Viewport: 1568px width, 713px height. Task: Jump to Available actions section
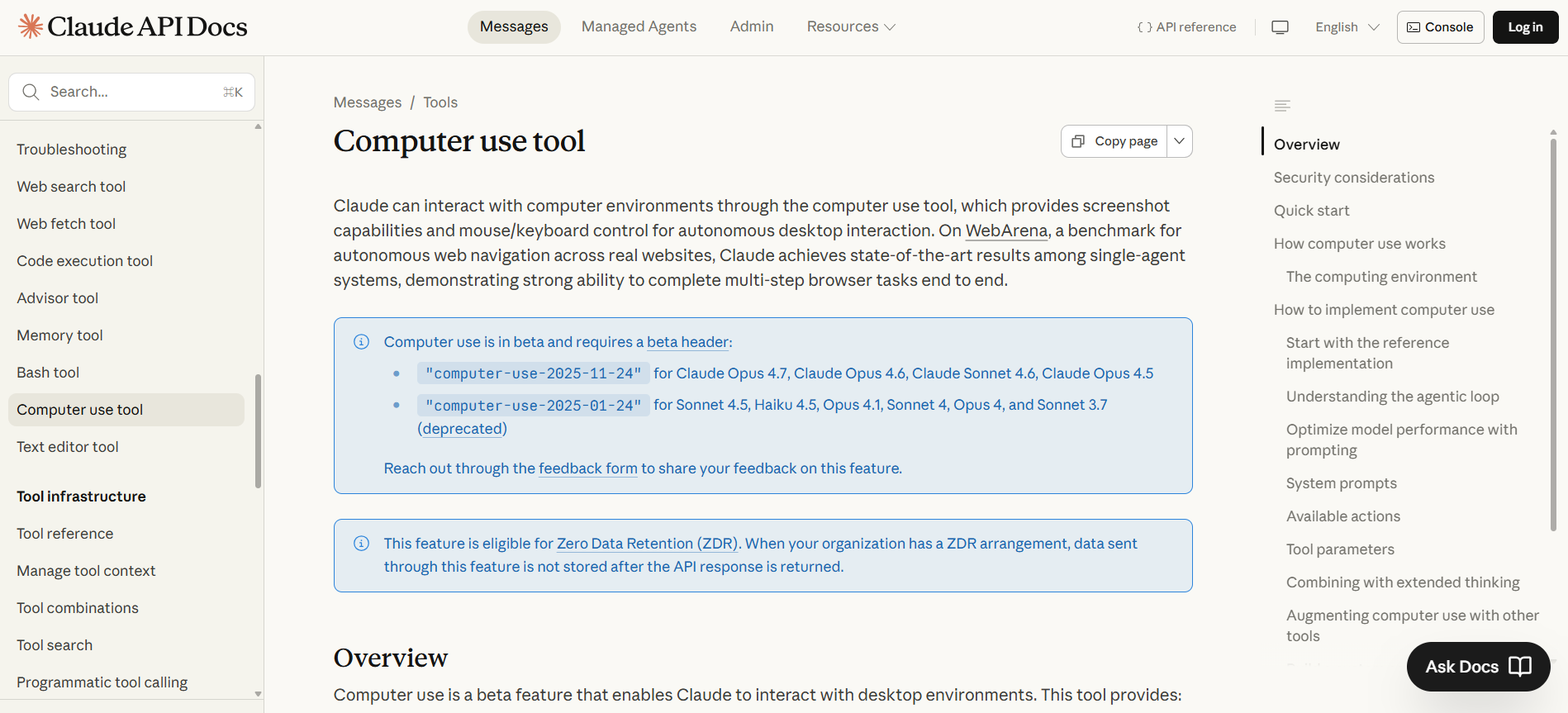click(x=1343, y=516)
